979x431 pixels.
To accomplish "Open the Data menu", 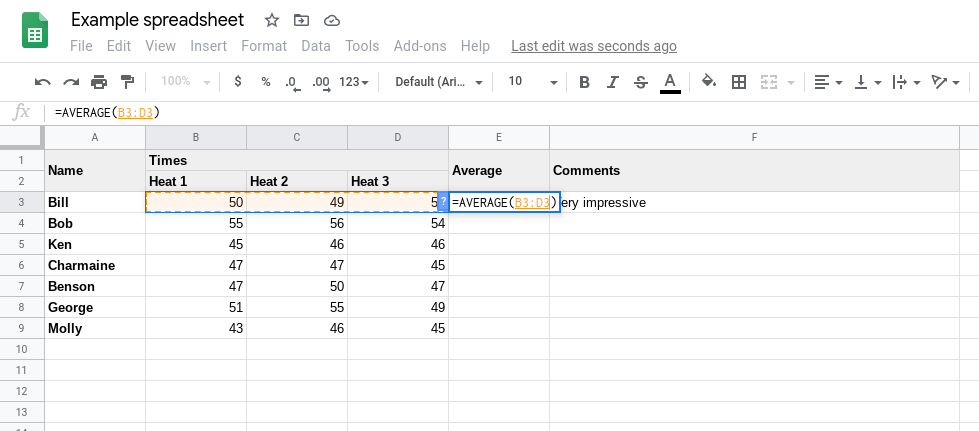I will [316, 46].
